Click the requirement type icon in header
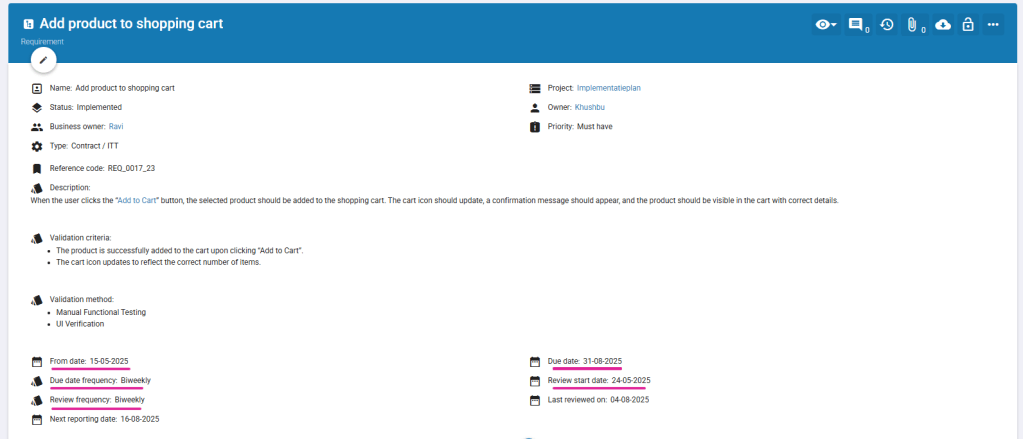This screenshot has height=439, width=1023. pyautogui.click(x=28, y=23)
